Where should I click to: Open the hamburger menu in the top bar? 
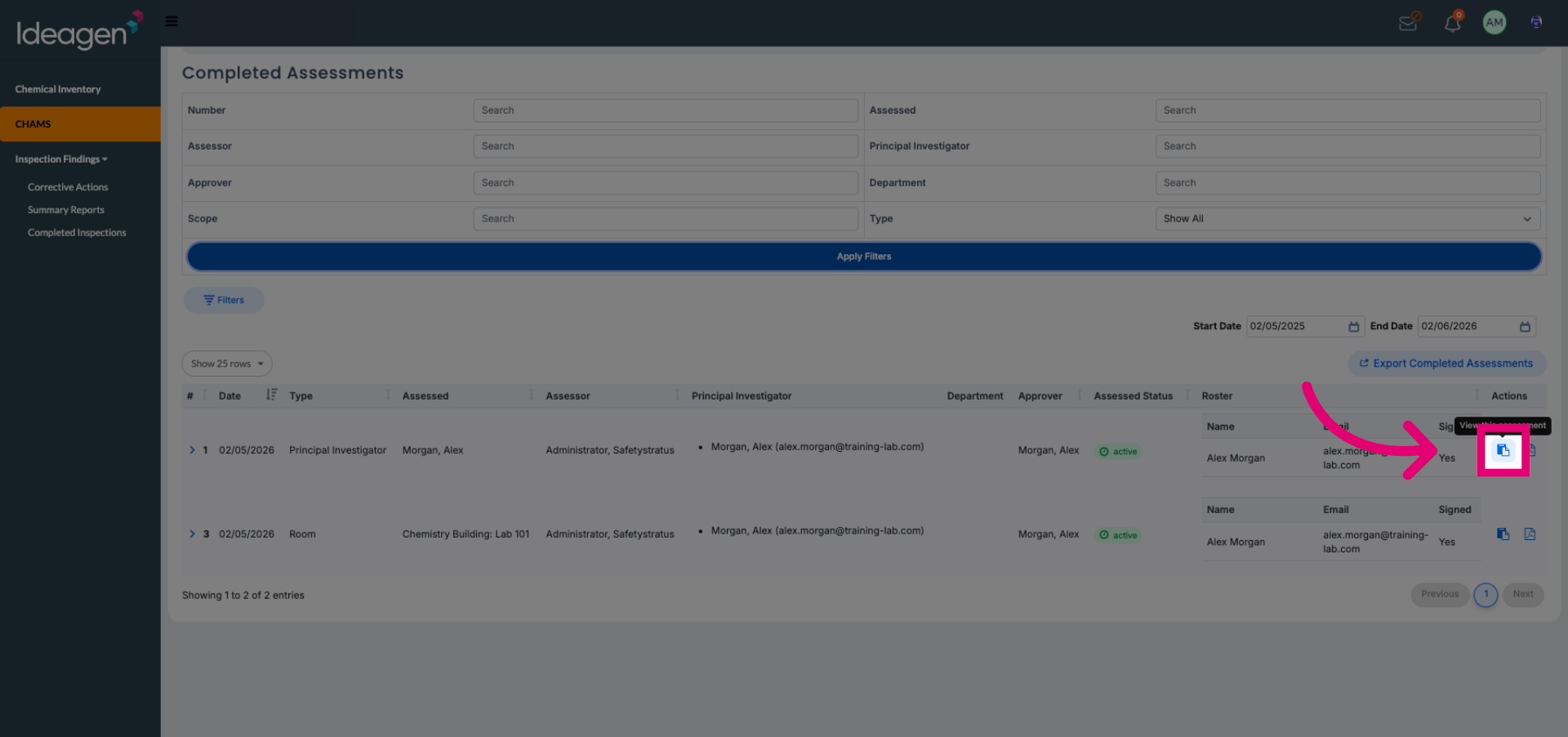(x=171, y=21)
